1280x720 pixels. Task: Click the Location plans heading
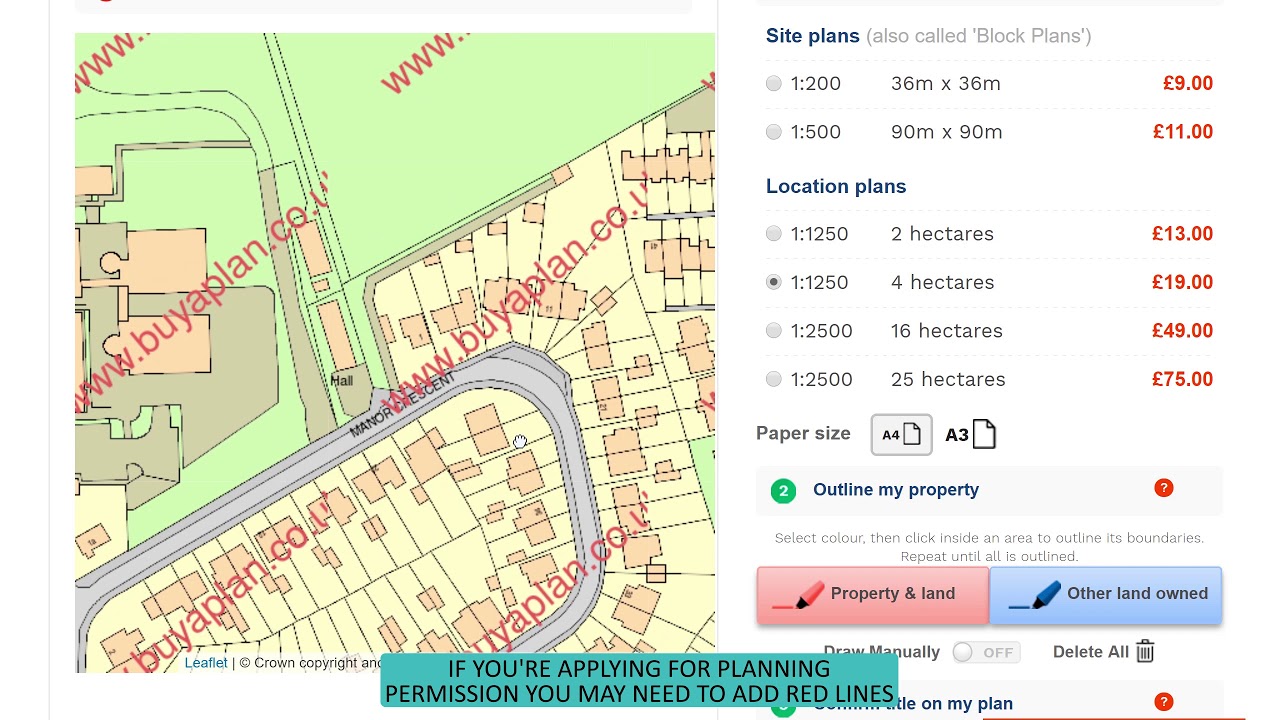click(x=836, y=186)
